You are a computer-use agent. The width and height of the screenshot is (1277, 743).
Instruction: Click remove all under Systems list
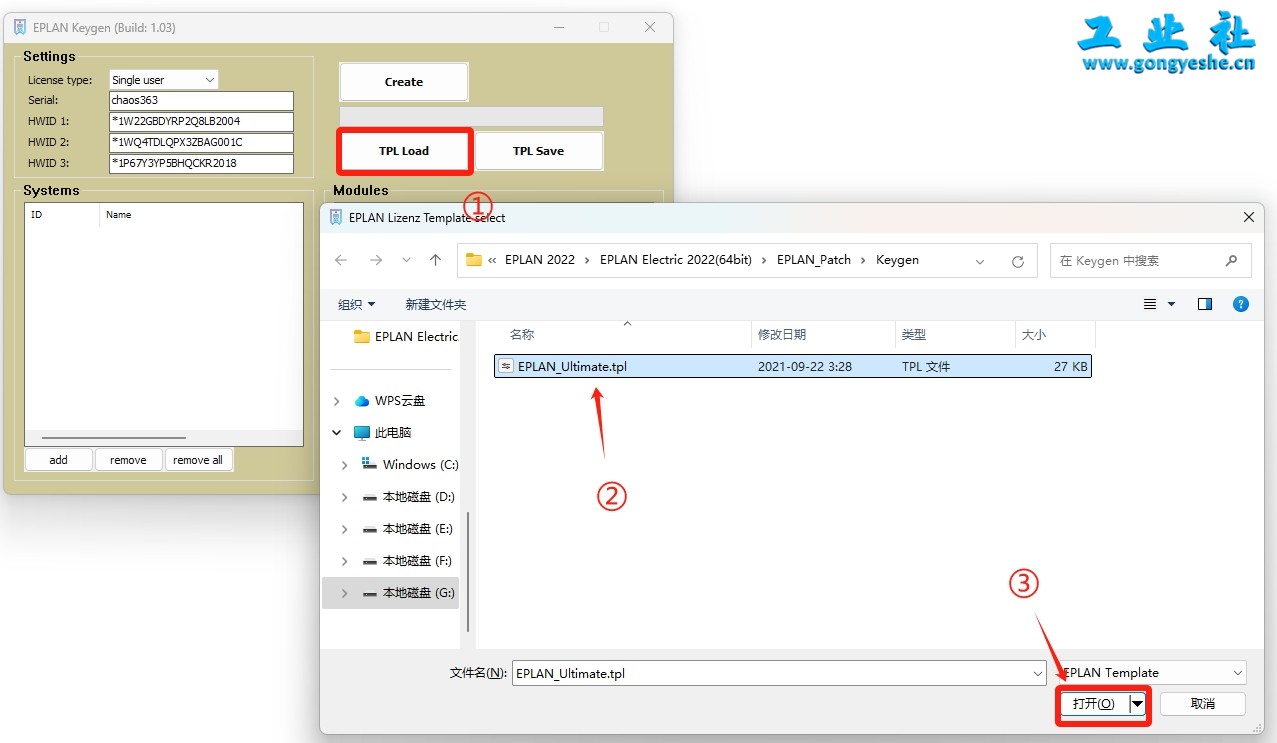tap(198, 460)
